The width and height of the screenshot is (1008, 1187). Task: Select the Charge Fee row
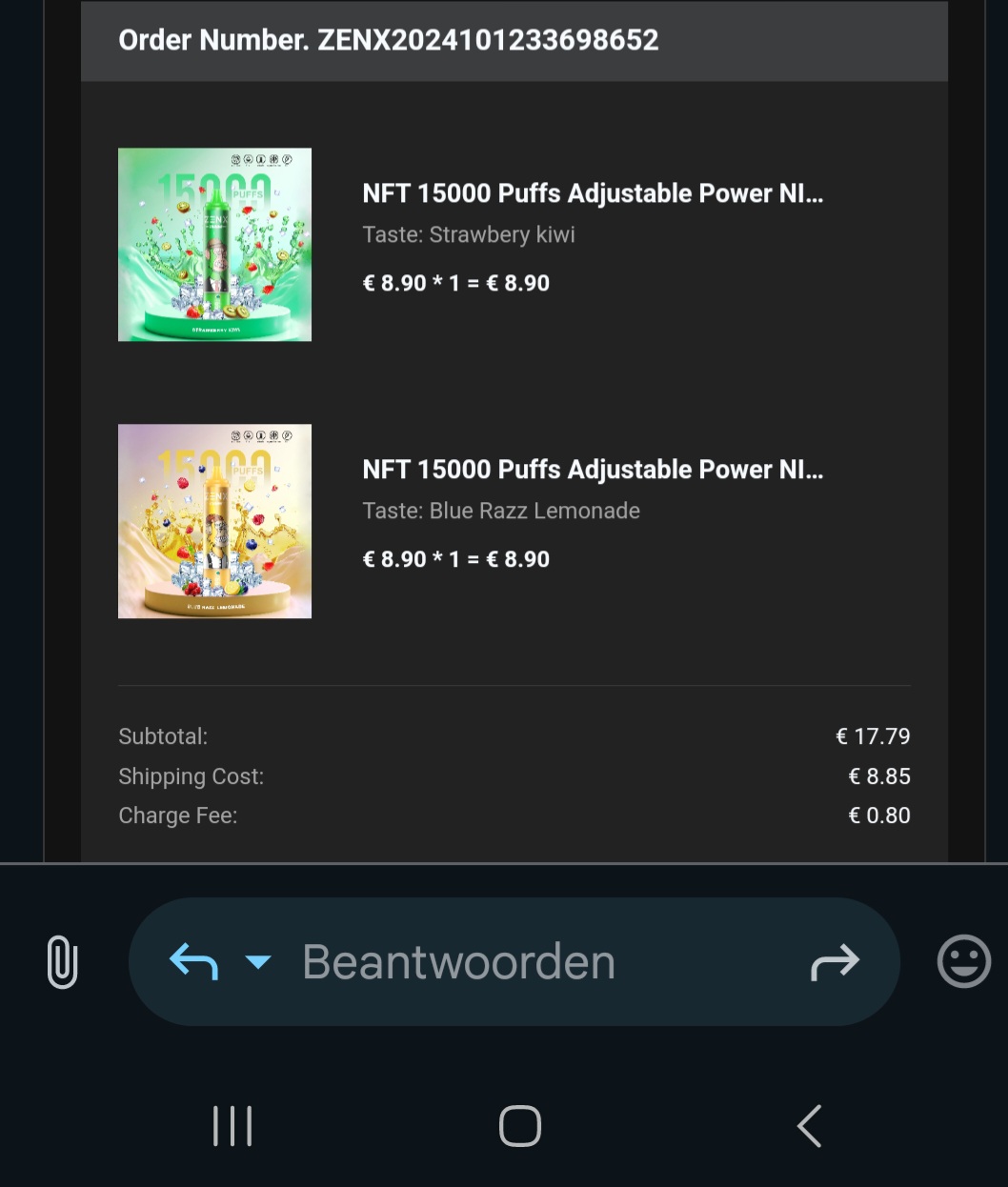click(177, 815)
